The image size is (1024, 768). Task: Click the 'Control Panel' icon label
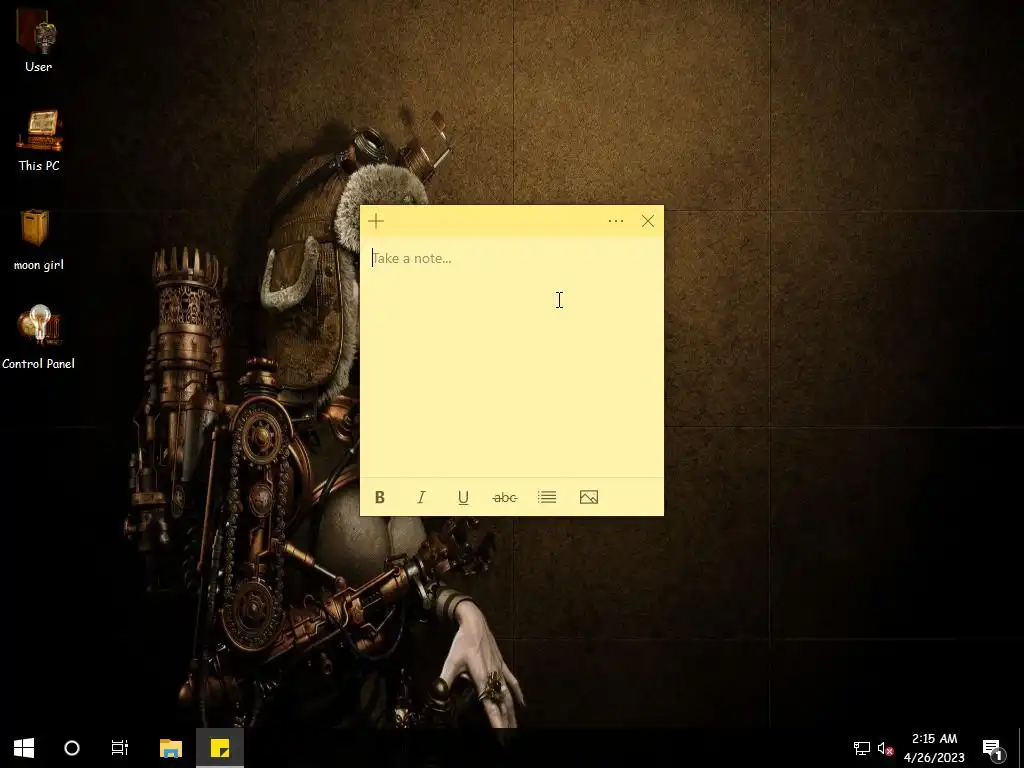pyautogui.click(x=39, y=364)
